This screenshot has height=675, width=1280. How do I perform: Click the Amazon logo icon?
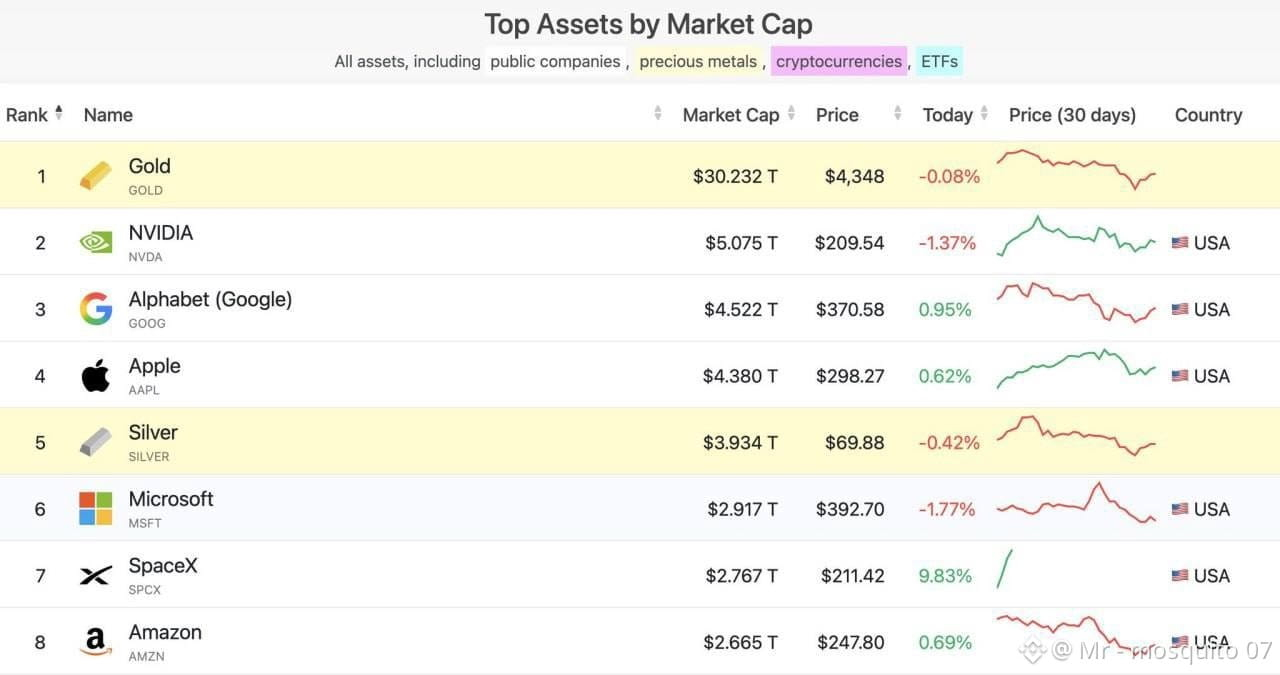coord(96,642)
